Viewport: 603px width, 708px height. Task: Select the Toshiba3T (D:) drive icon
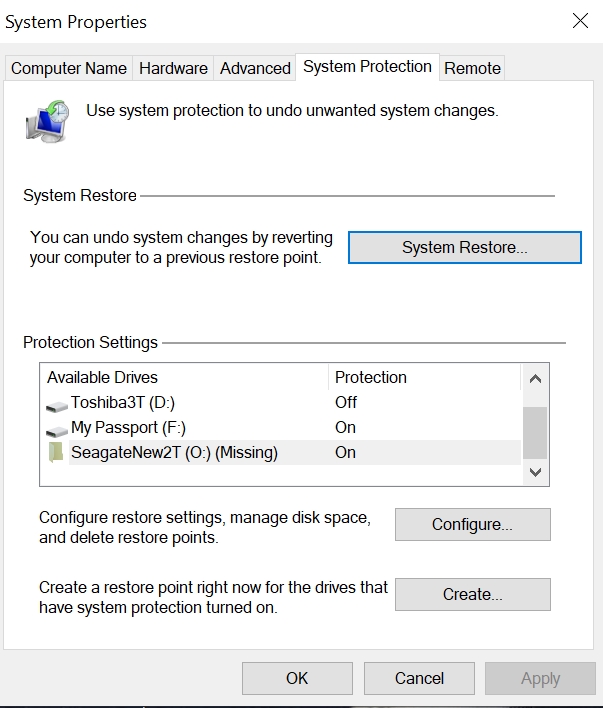click(57, 407)
